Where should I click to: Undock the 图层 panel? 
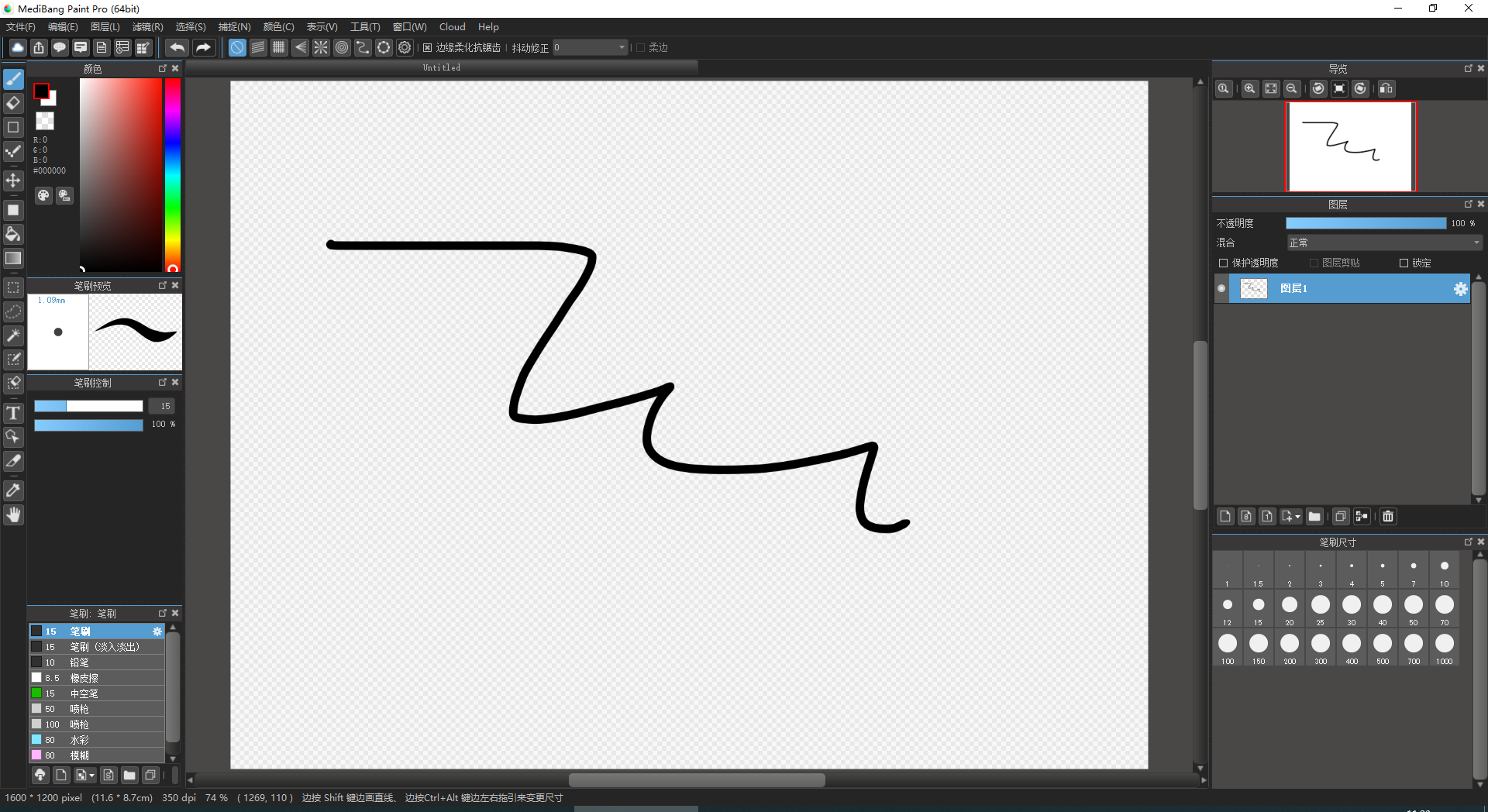pyautogui.click(x=1468, y=204)
